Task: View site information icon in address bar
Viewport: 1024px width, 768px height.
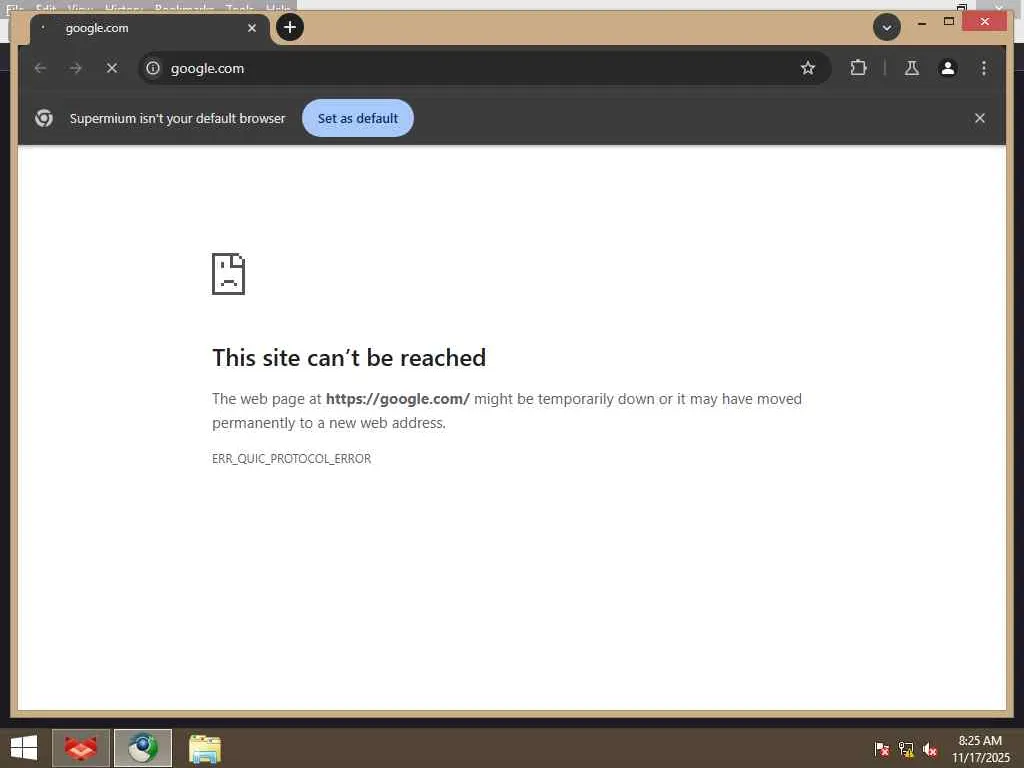Action: tap(153, 68)
